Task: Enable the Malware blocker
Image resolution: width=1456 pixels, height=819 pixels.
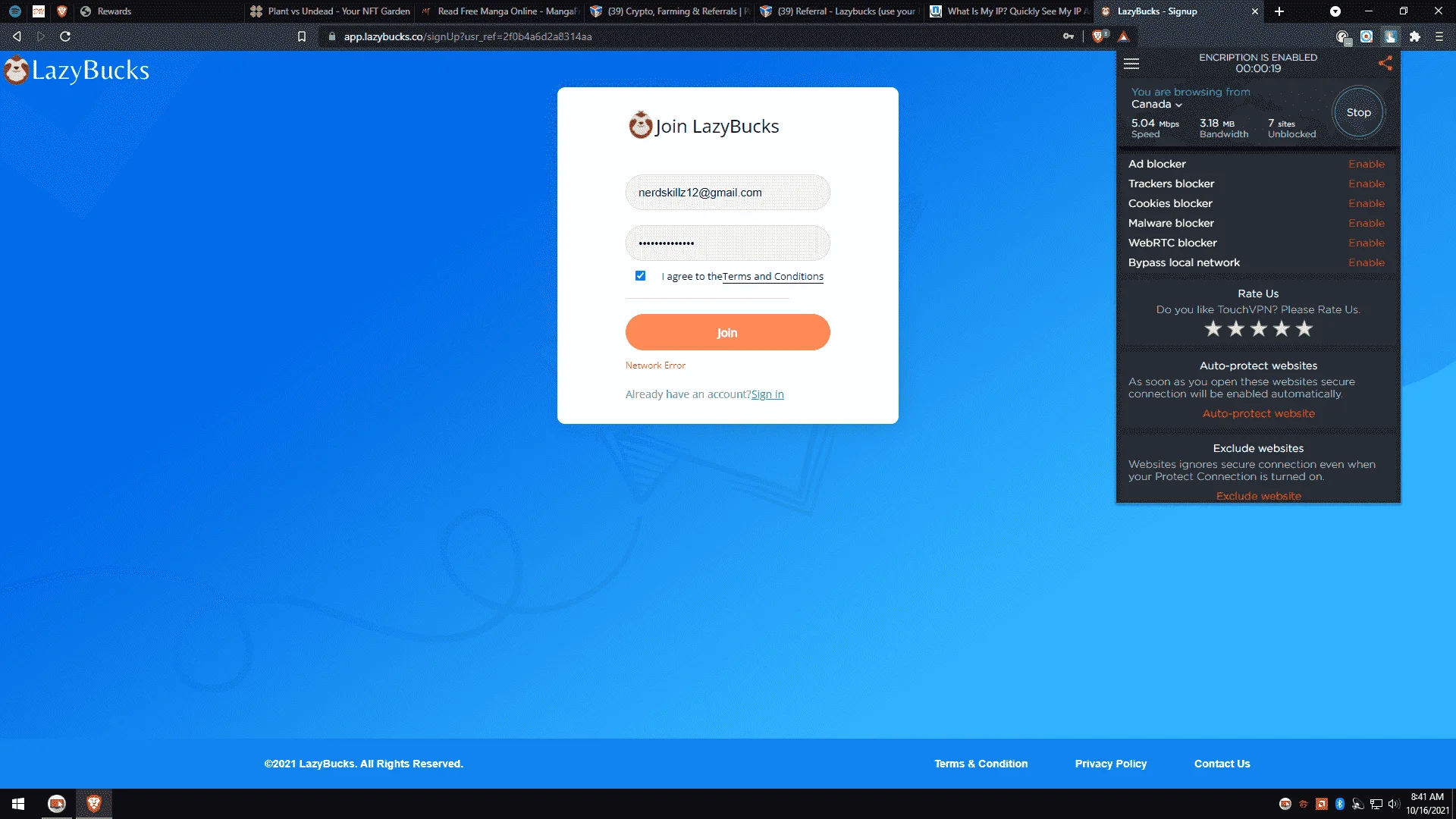Action: [x=1366, y=223]
